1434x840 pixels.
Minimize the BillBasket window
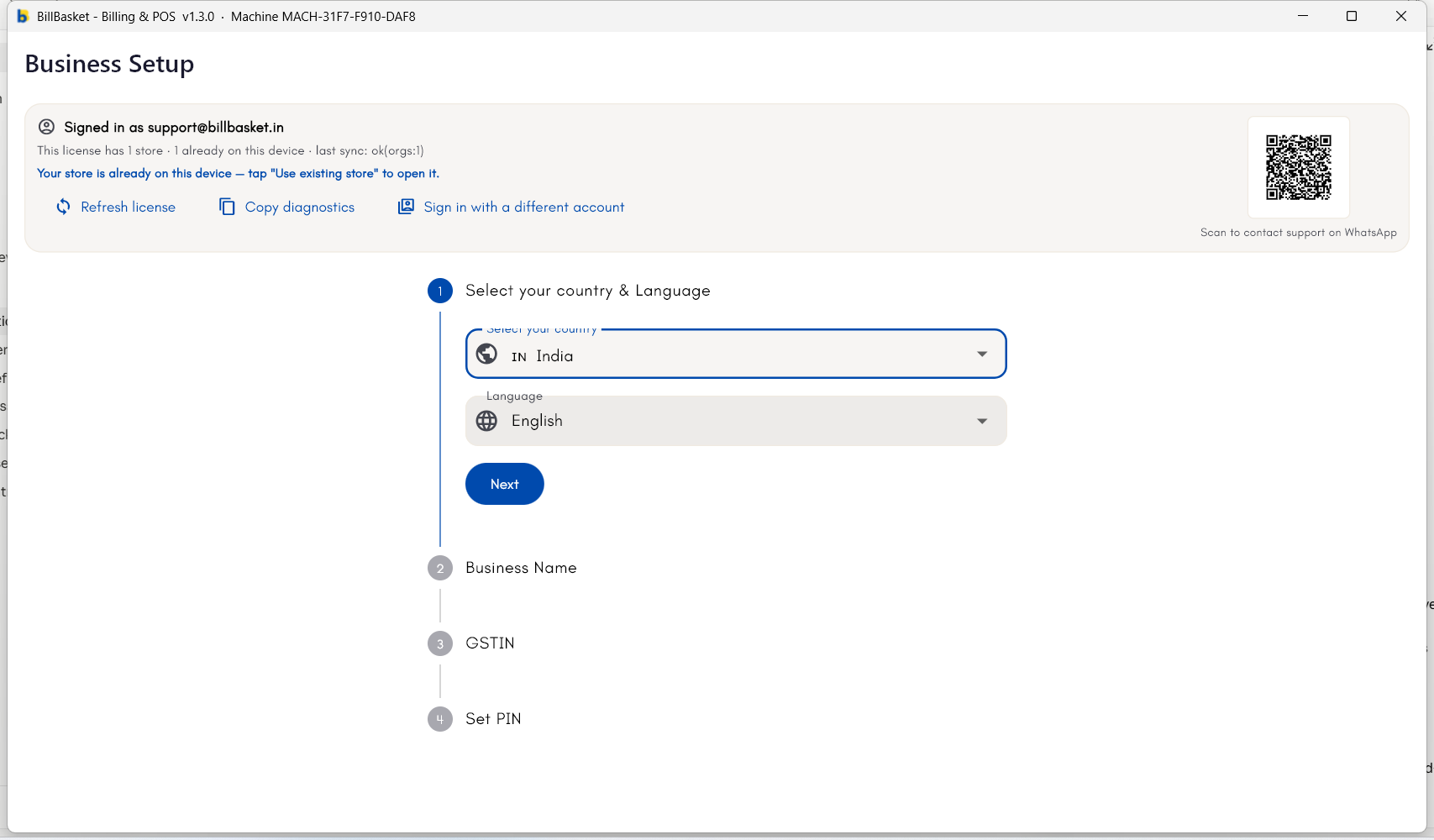1303,16
